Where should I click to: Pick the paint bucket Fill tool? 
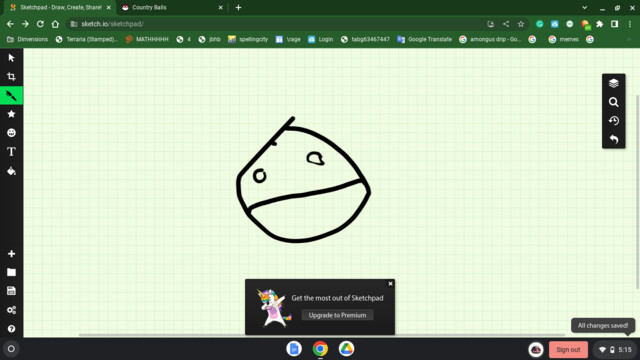[x=11, y=171]
